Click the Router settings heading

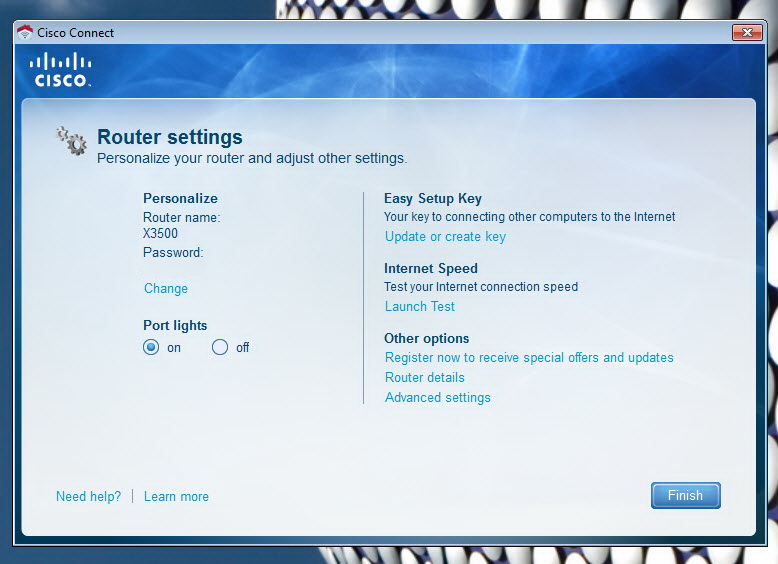coord(170,137)
